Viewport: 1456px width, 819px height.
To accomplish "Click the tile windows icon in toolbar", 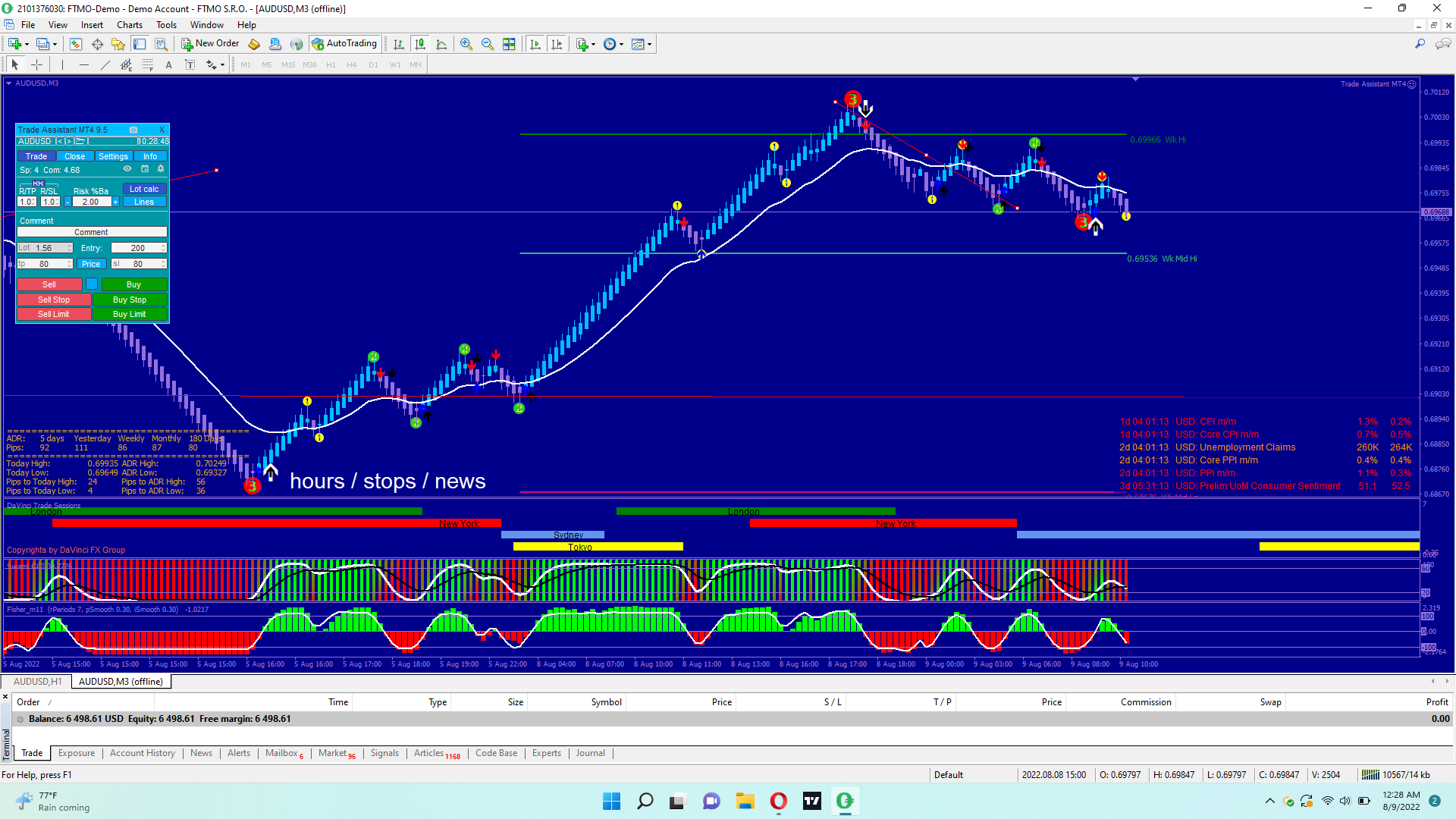I will 509,44.
